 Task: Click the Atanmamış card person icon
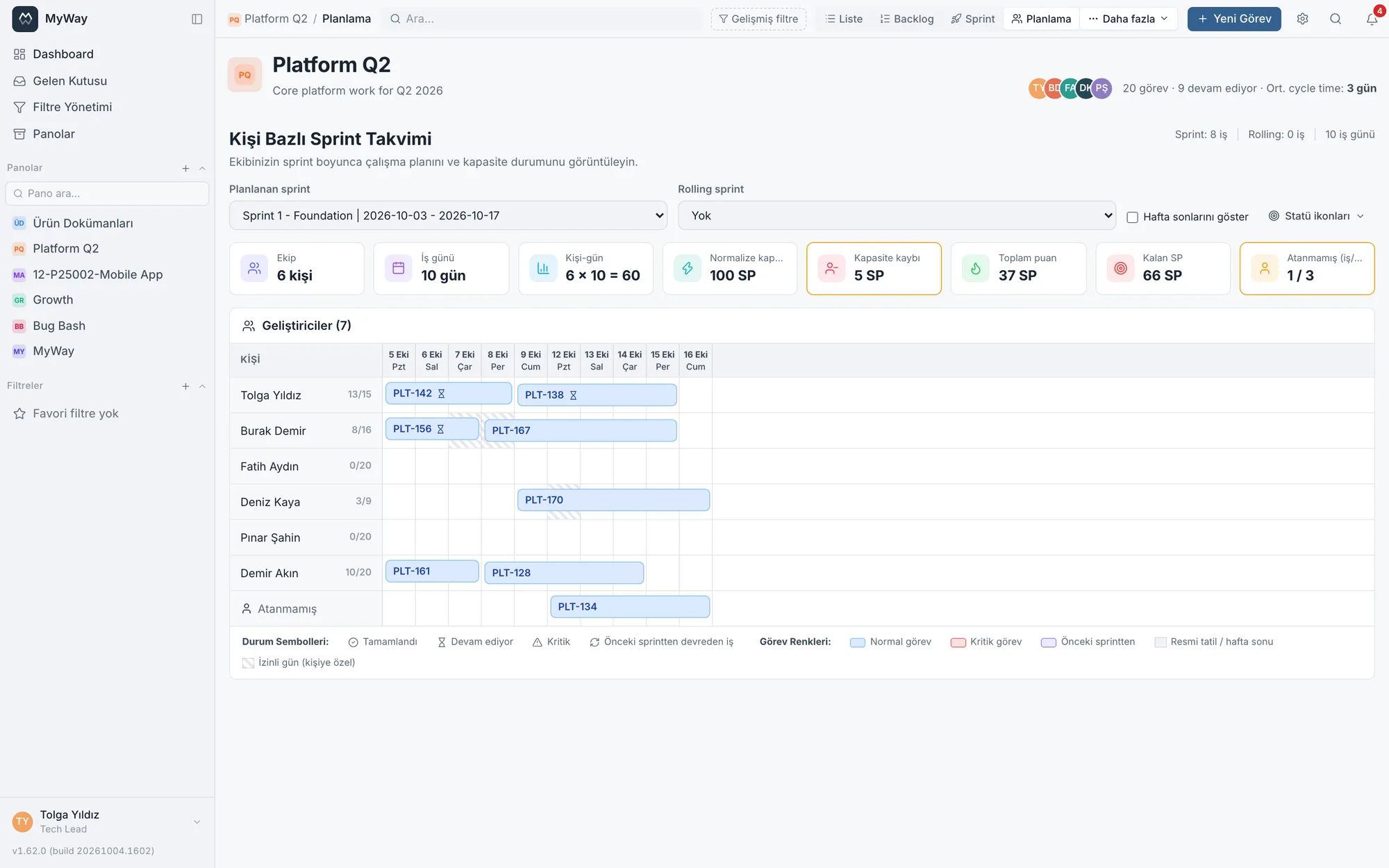1265,268
